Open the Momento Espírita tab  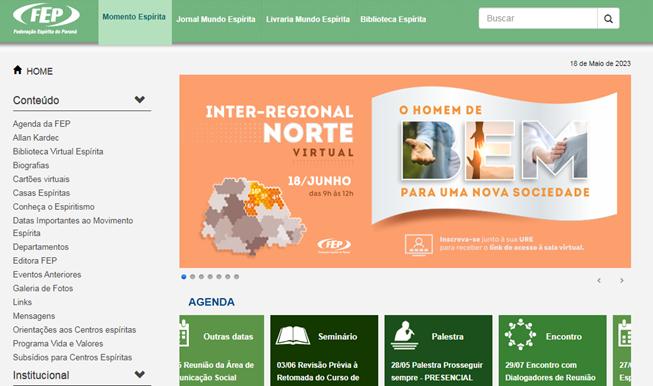tap(134, 17)
